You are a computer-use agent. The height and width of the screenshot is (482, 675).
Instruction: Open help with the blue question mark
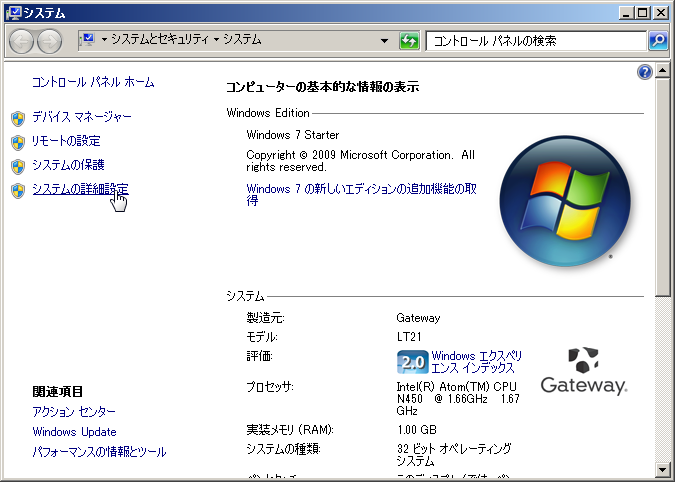click(644, 72)
